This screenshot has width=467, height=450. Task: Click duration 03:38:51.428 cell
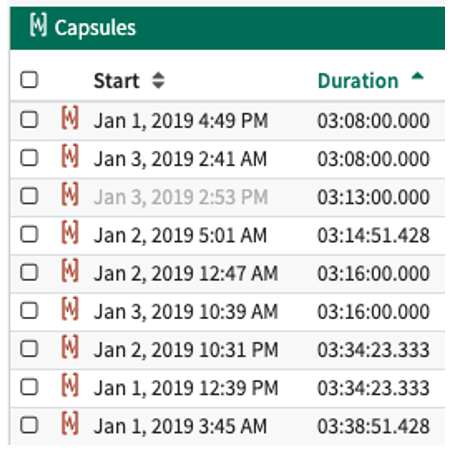coord(373,426)
